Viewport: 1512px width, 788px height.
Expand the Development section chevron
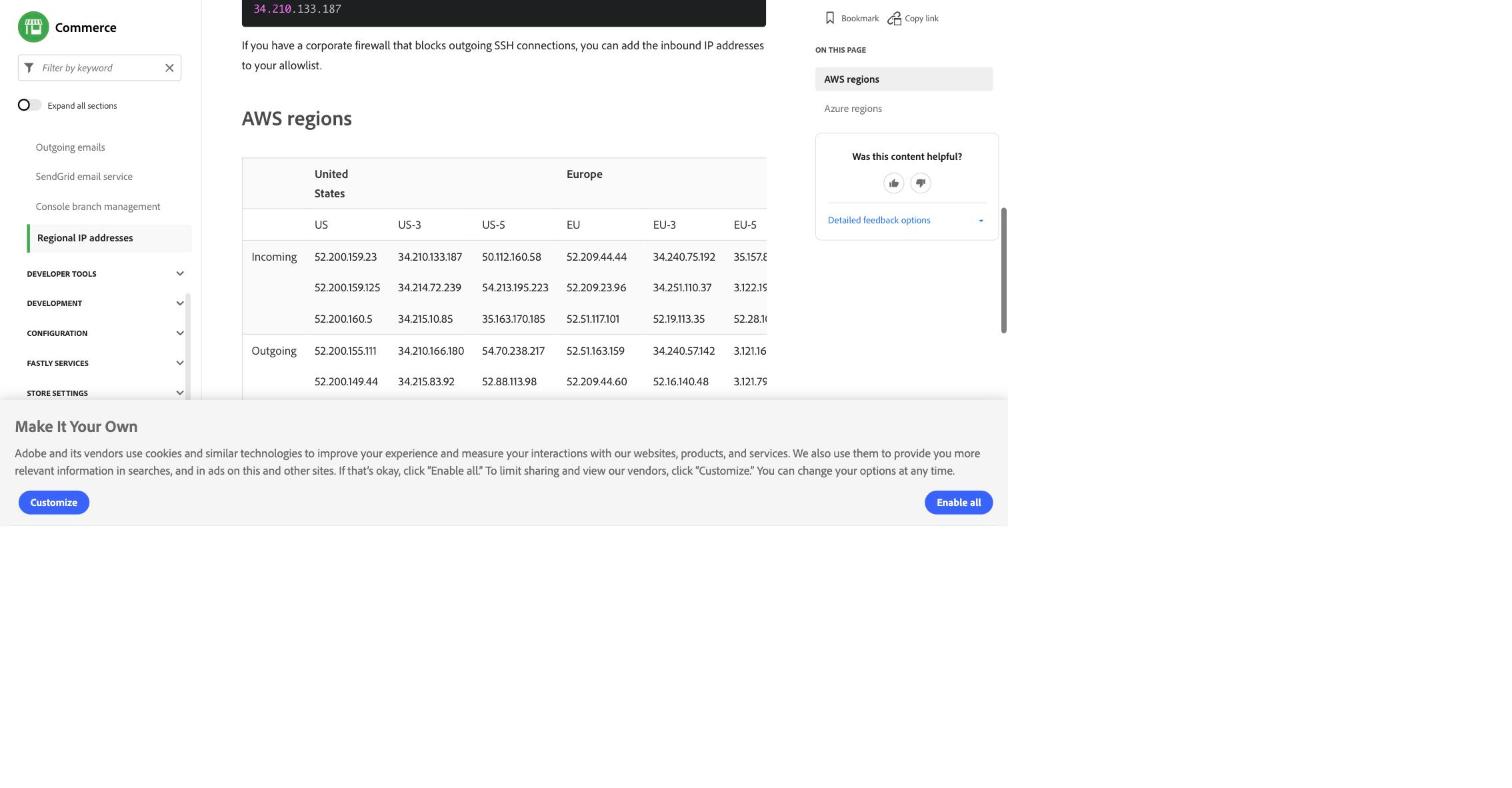coord(180,303)
